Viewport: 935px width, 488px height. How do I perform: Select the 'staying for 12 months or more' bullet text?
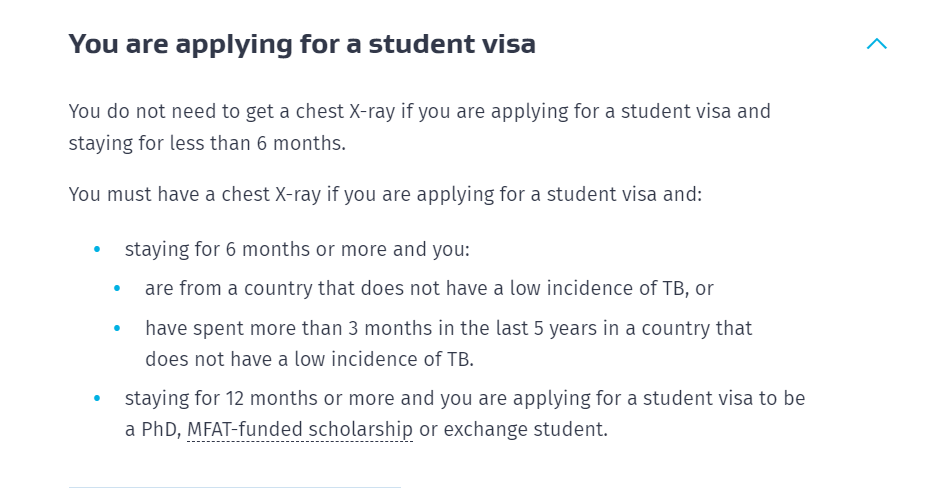tap(465, 399)
